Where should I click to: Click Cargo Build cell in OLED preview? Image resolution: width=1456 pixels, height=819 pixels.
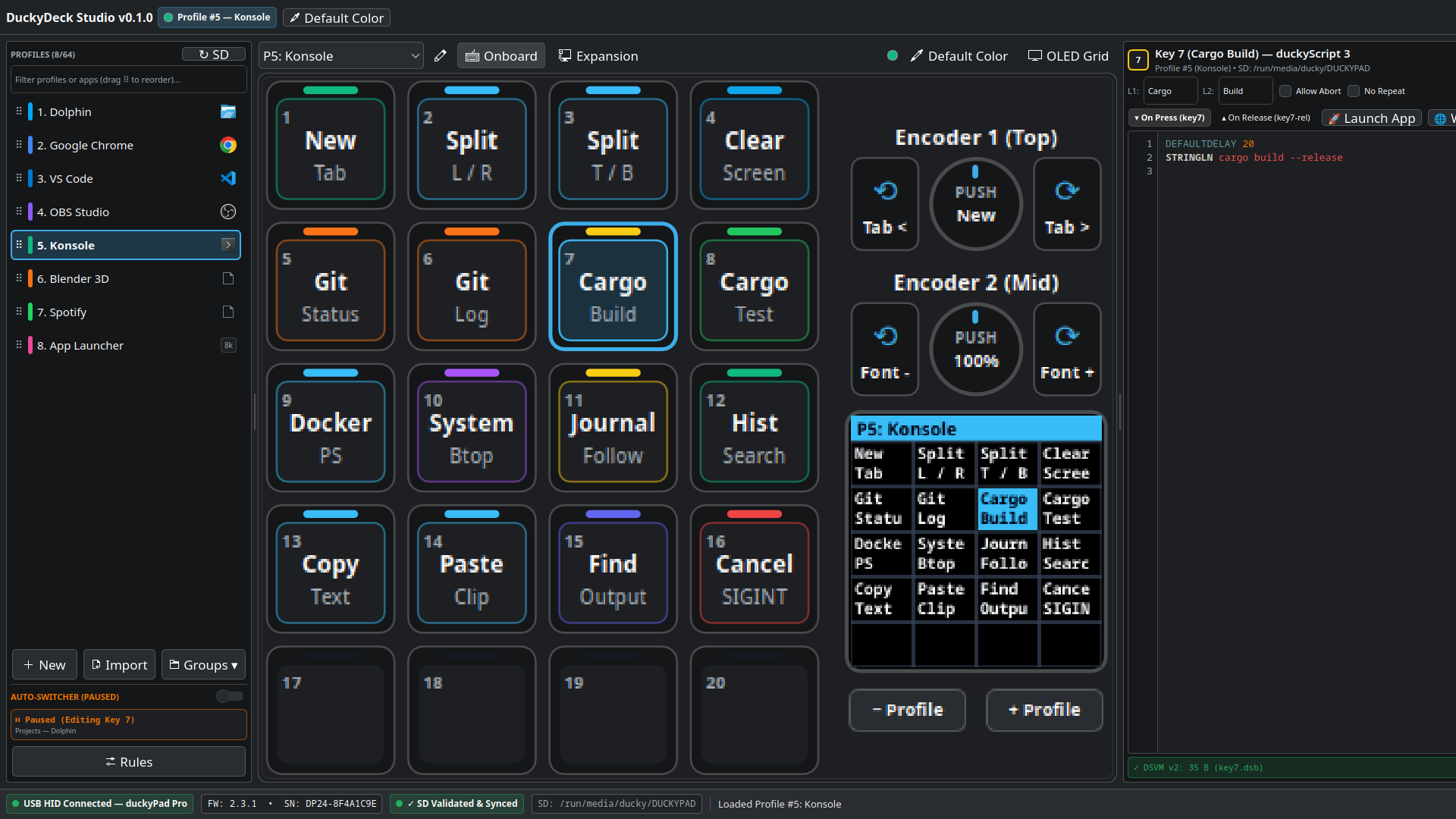click(x=1006, y=509)
